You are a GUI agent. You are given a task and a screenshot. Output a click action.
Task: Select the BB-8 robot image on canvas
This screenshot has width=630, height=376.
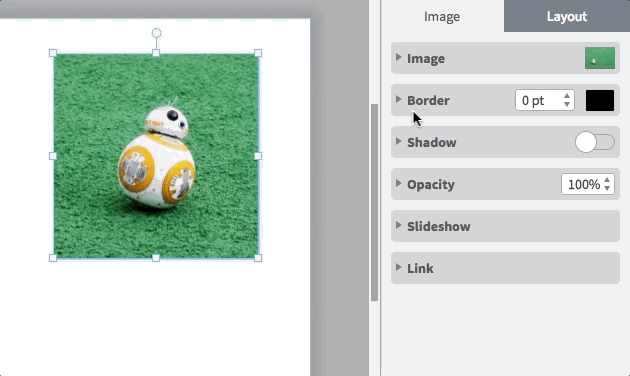point(156,156)
